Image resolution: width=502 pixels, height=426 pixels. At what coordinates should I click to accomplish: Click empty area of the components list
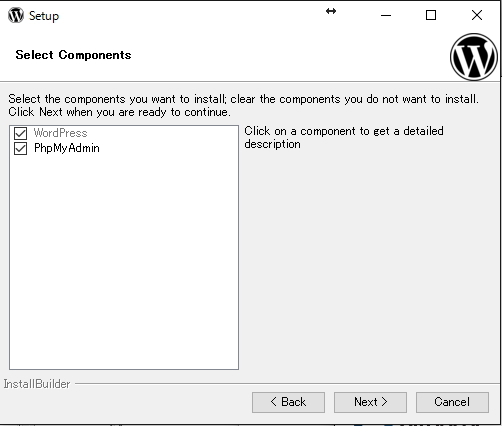[124, 260]
